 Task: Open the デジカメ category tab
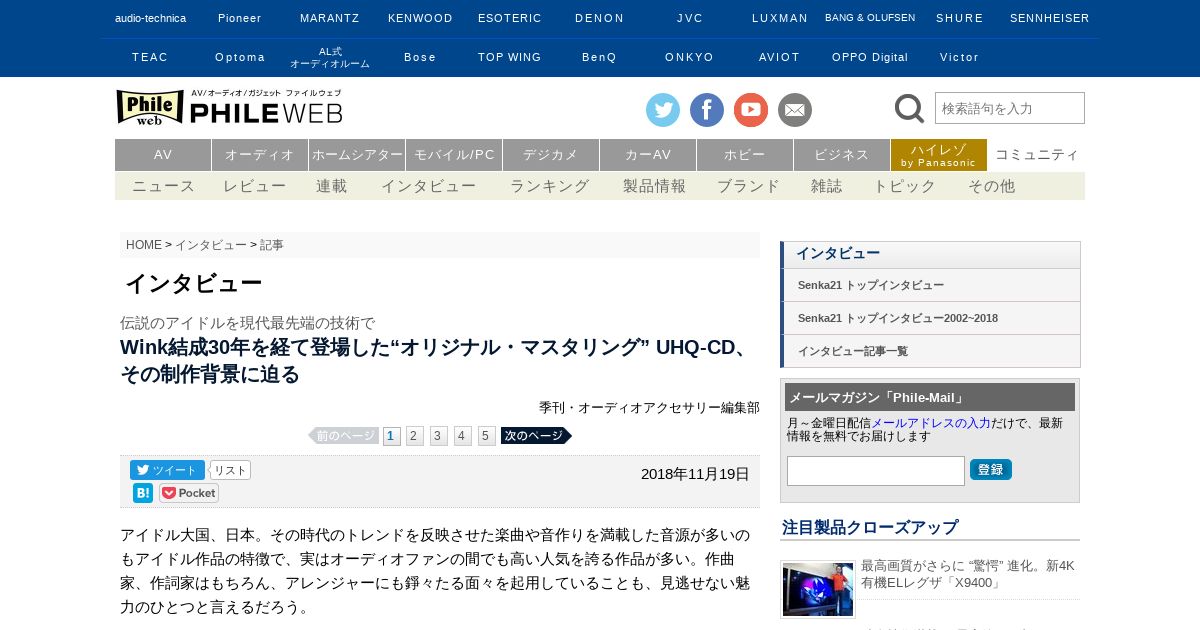coord(551,155)
